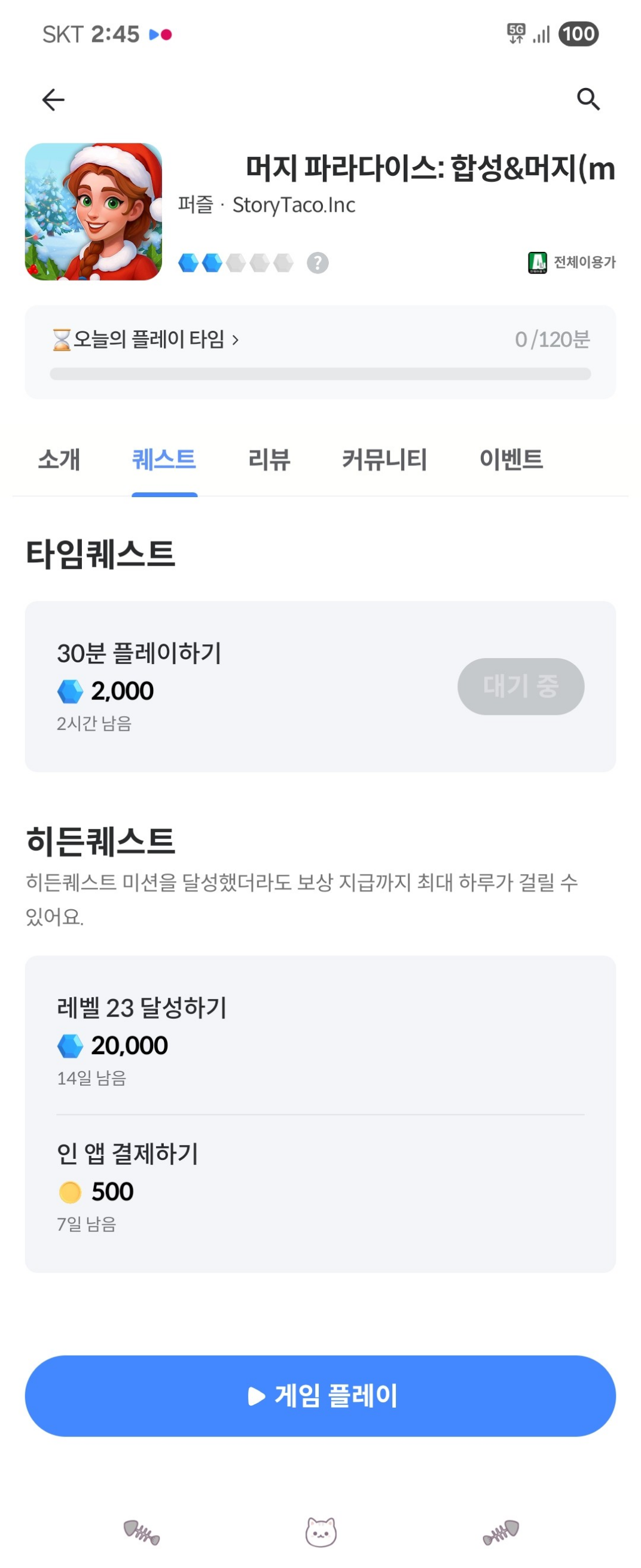641x1568 pixels.
Task: Tap the 전체이용가 age rating badge
Action: pyautogui.click(x=572, y=263)
